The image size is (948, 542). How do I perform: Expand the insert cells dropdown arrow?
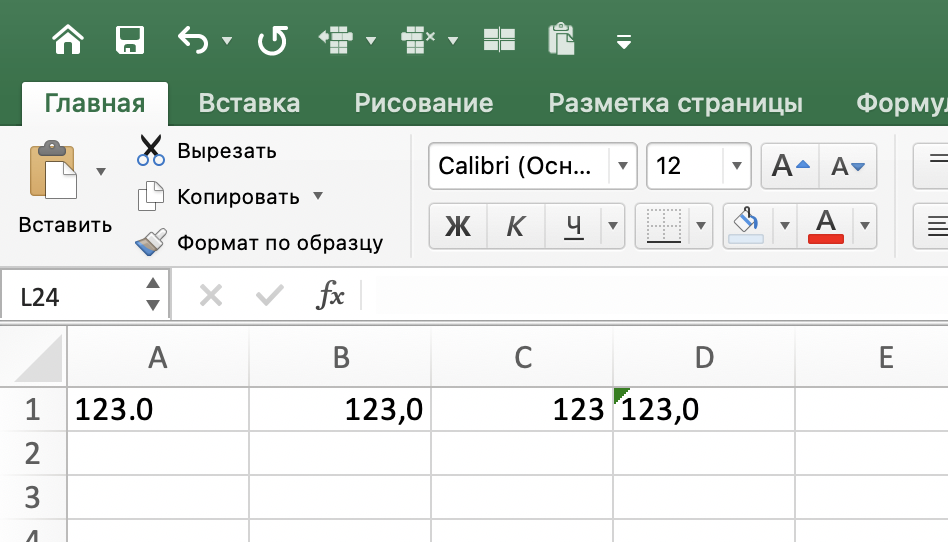click(371, 41)
